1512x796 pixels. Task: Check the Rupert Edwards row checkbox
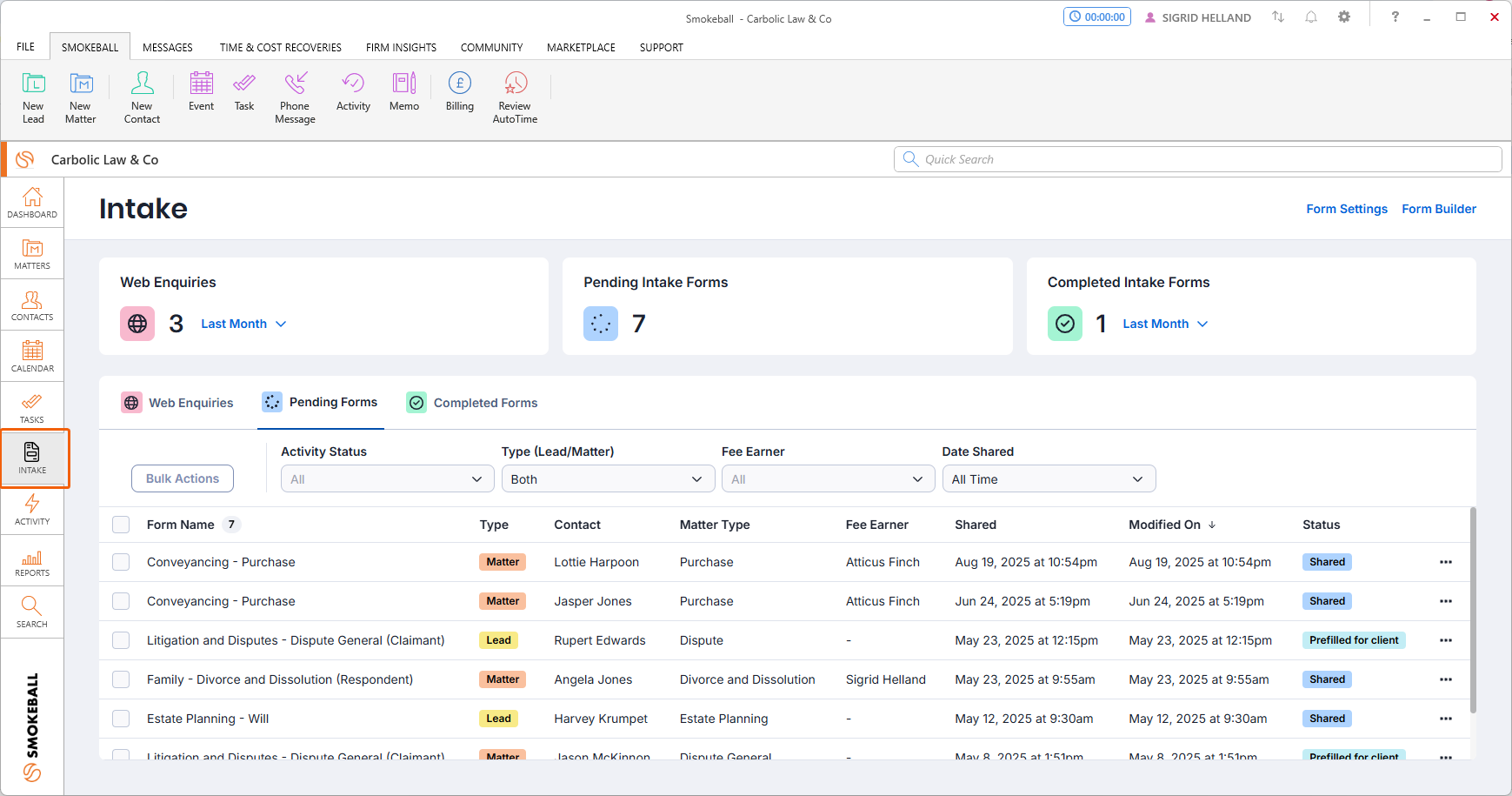coord(121,640)
